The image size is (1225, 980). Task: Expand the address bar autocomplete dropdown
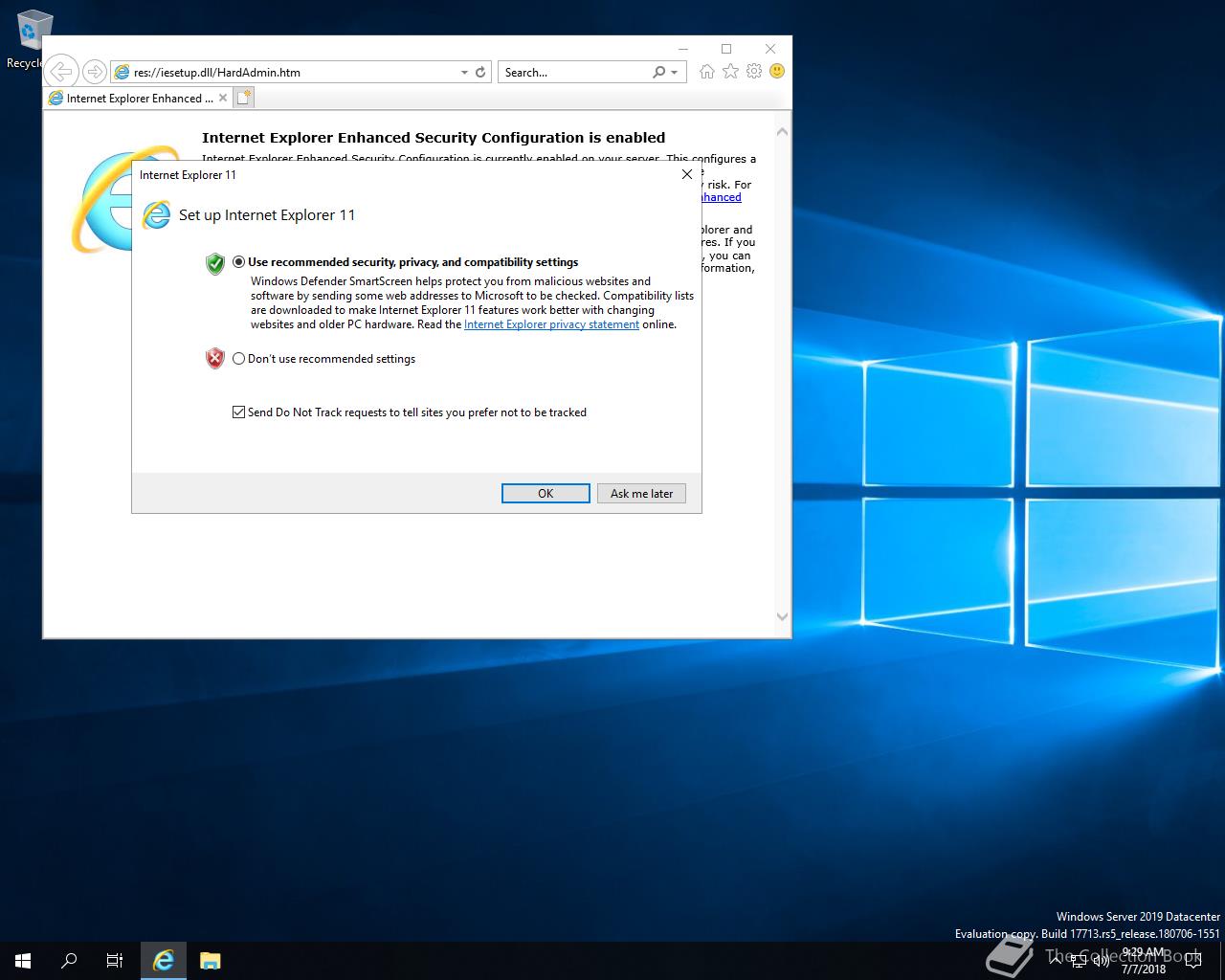[x=464, y=72]
